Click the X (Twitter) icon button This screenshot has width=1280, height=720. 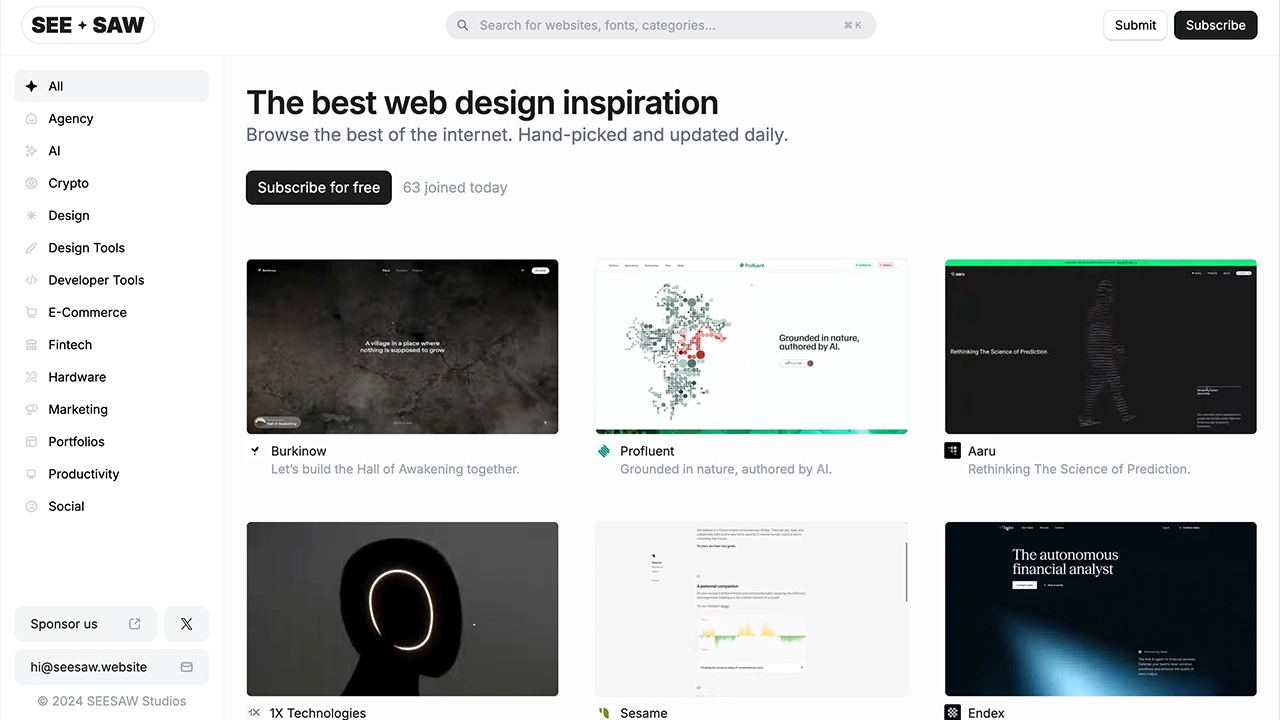tap(186, 624)
